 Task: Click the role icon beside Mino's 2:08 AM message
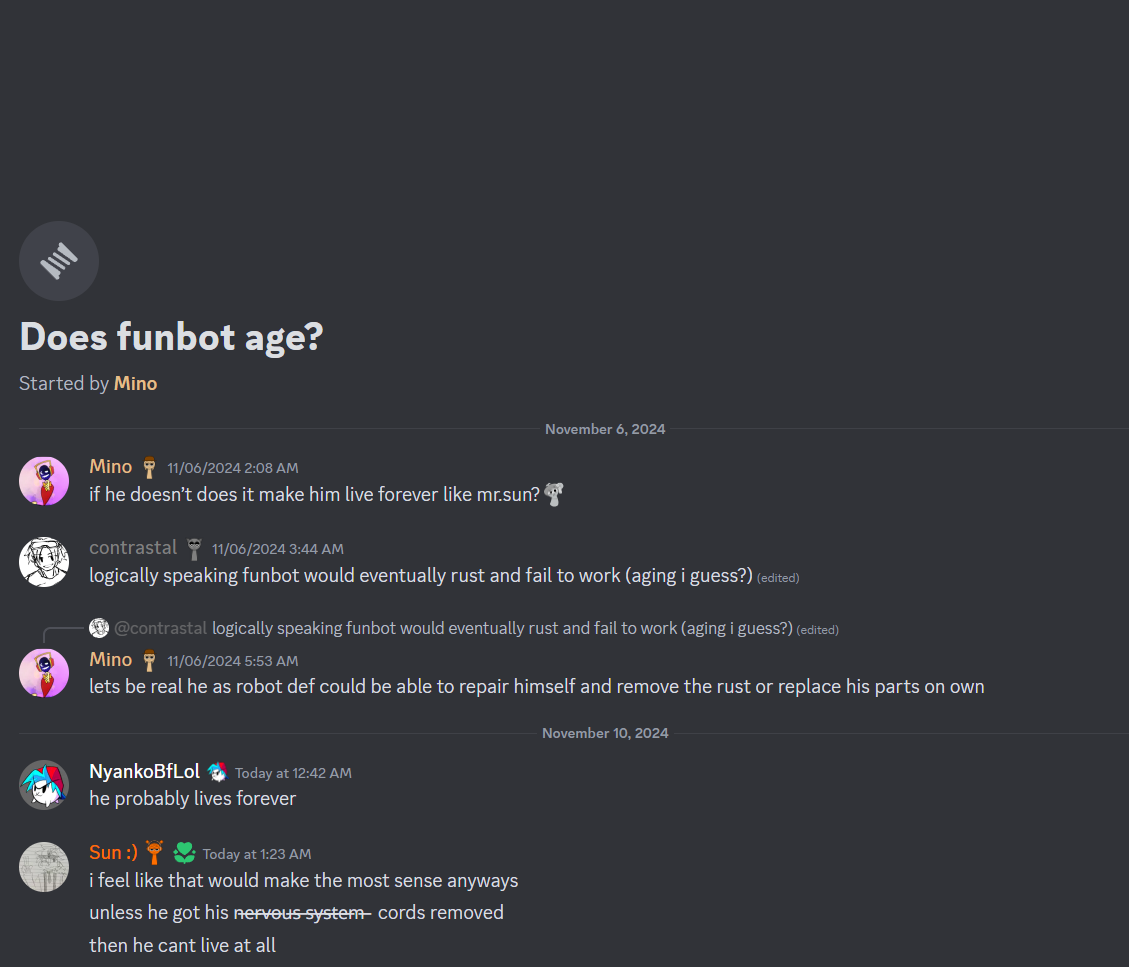149,467
